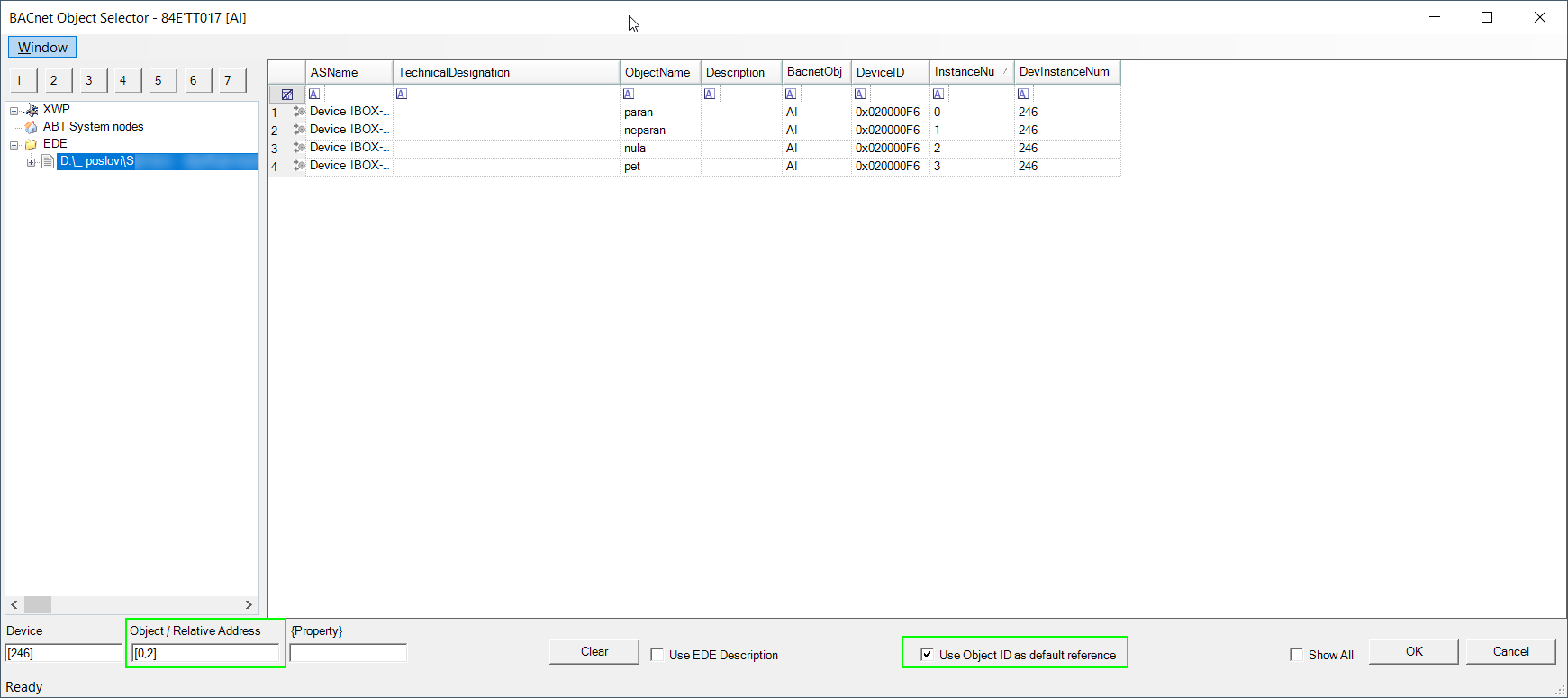Click the ObjectName column filter icon
Viewport: 1568px width, 698px height.
pyautogui.click(x=629, y=95)
